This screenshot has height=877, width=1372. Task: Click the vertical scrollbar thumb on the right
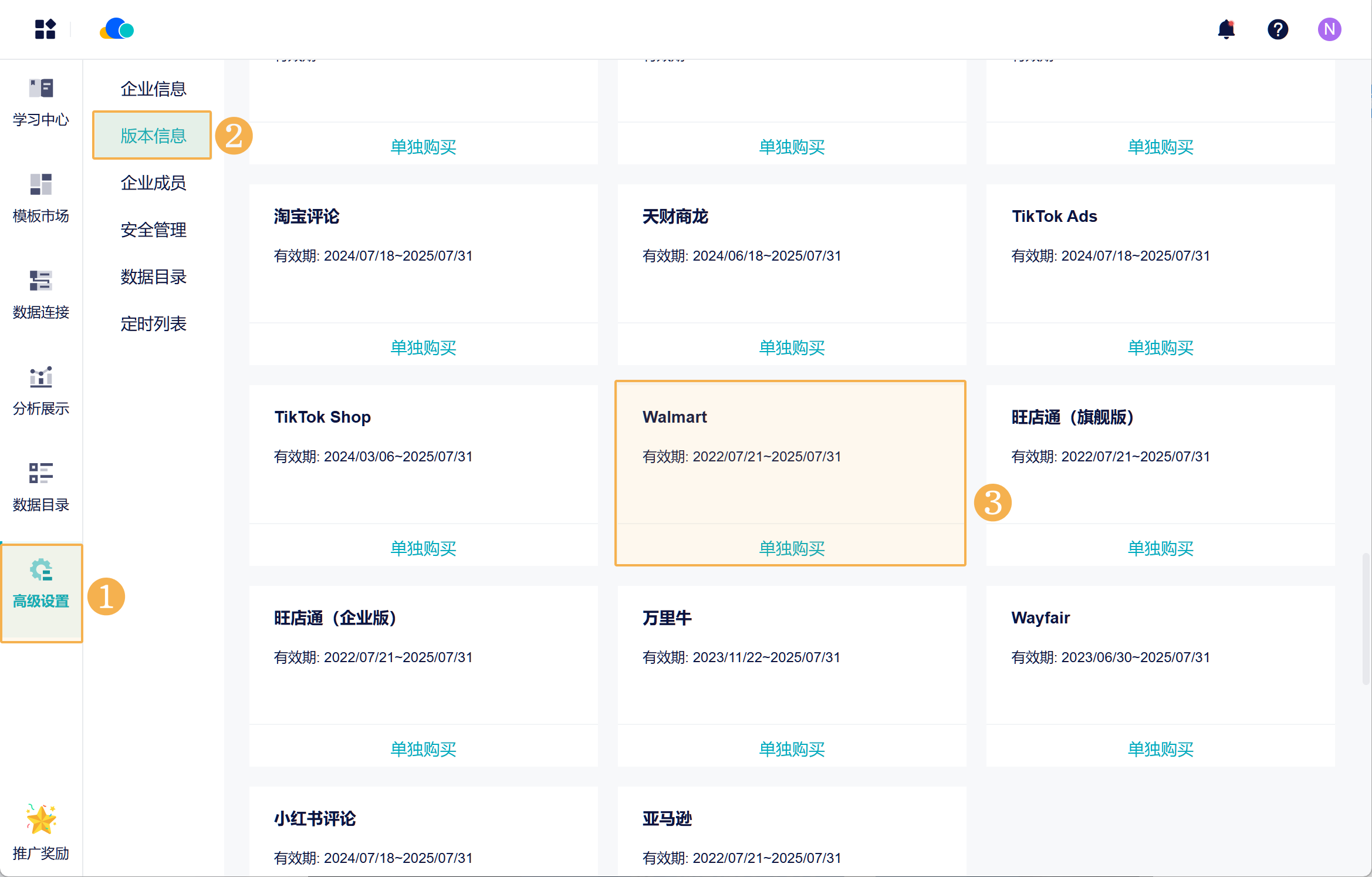[x=1366, y=619]
